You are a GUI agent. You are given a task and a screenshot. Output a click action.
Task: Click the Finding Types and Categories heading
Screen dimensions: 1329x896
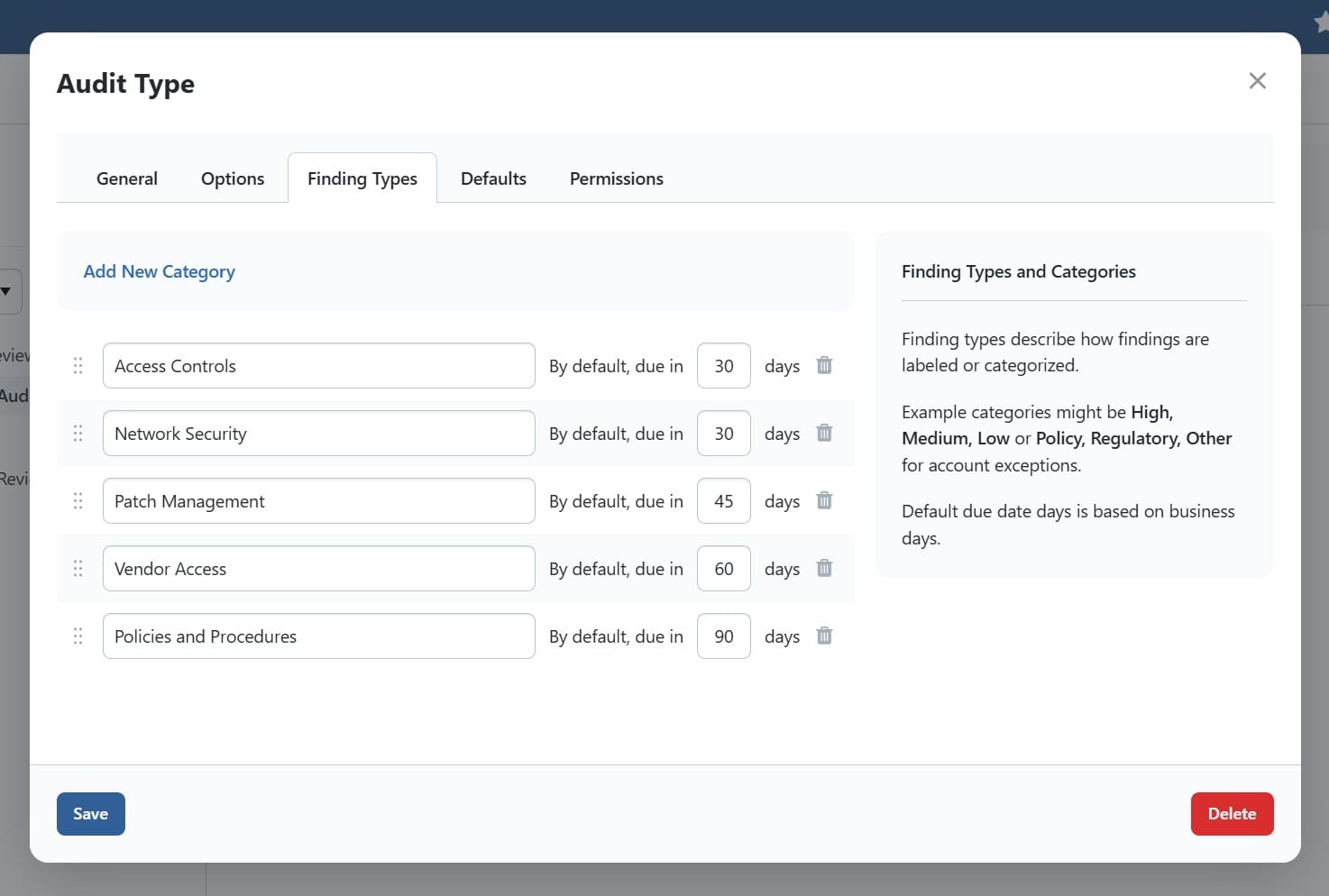tap(1019, 271)
